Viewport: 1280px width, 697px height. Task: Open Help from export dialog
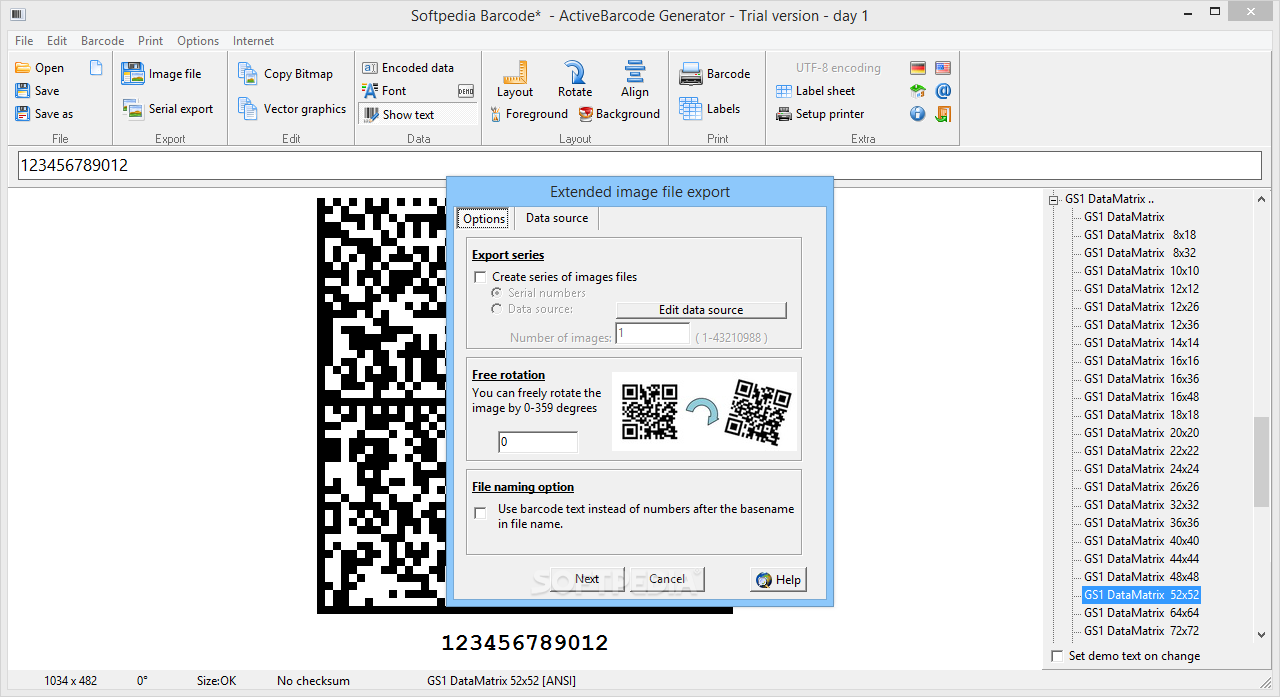pyautogui.click(x=778, y=580)
